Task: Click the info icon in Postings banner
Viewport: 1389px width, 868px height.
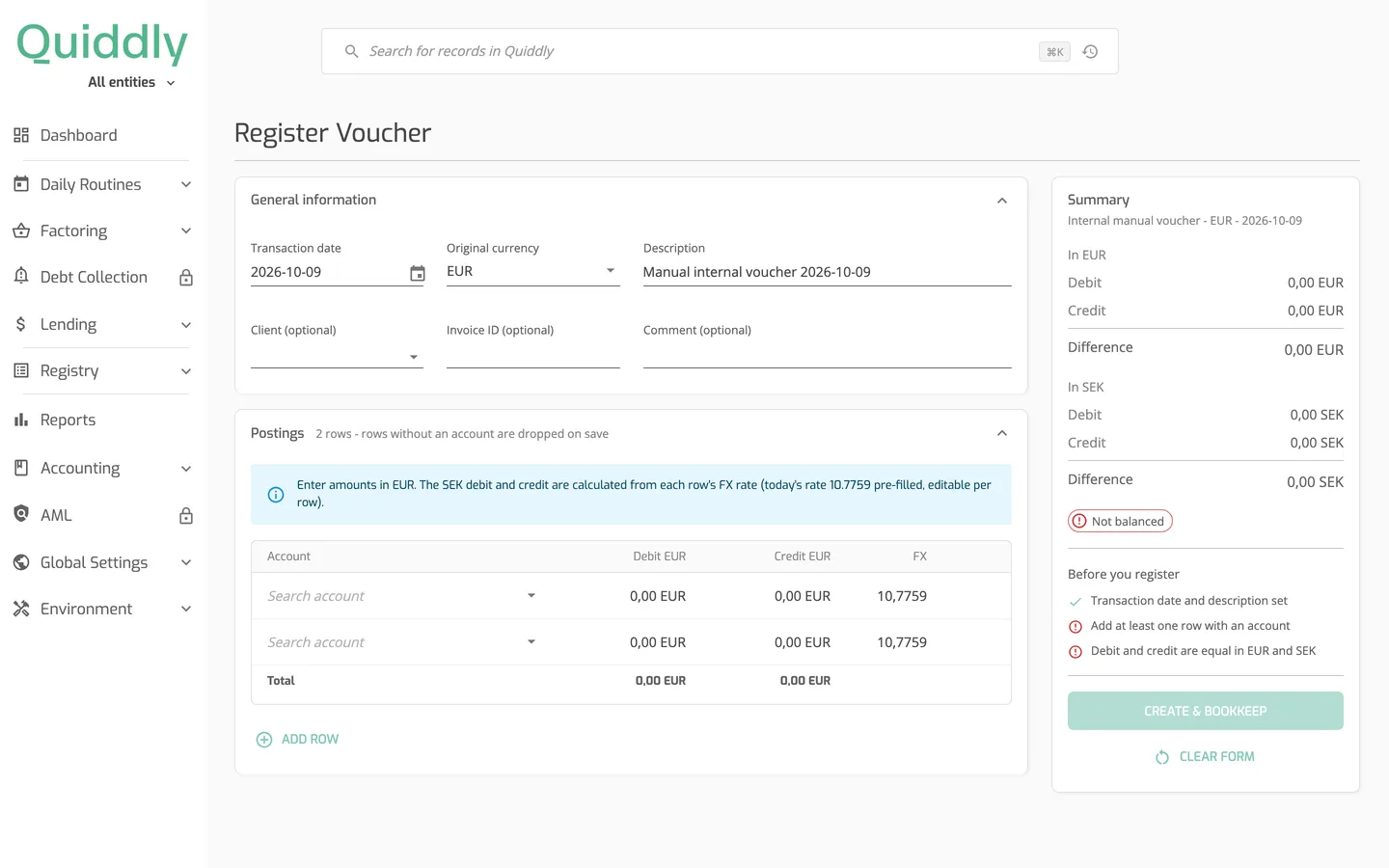Action: coord(276,495)
